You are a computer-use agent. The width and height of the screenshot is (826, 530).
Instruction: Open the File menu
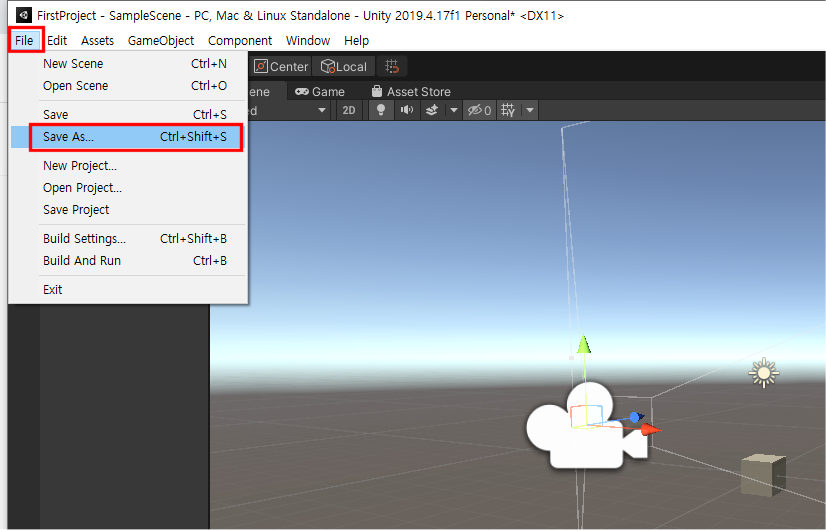tap(24, 41)
